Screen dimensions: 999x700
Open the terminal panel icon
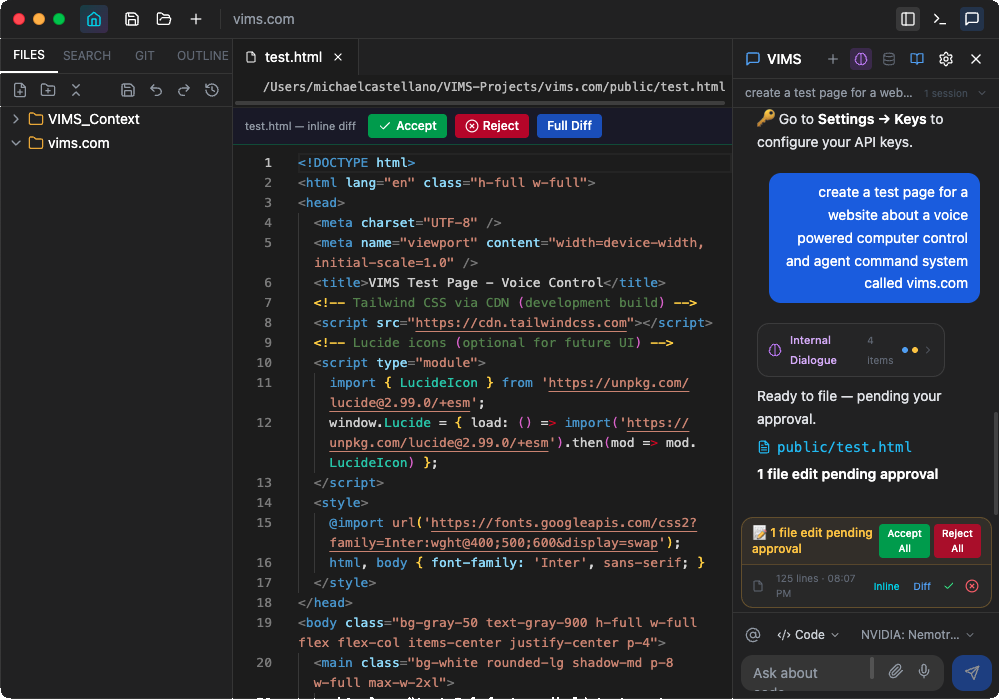939,19
